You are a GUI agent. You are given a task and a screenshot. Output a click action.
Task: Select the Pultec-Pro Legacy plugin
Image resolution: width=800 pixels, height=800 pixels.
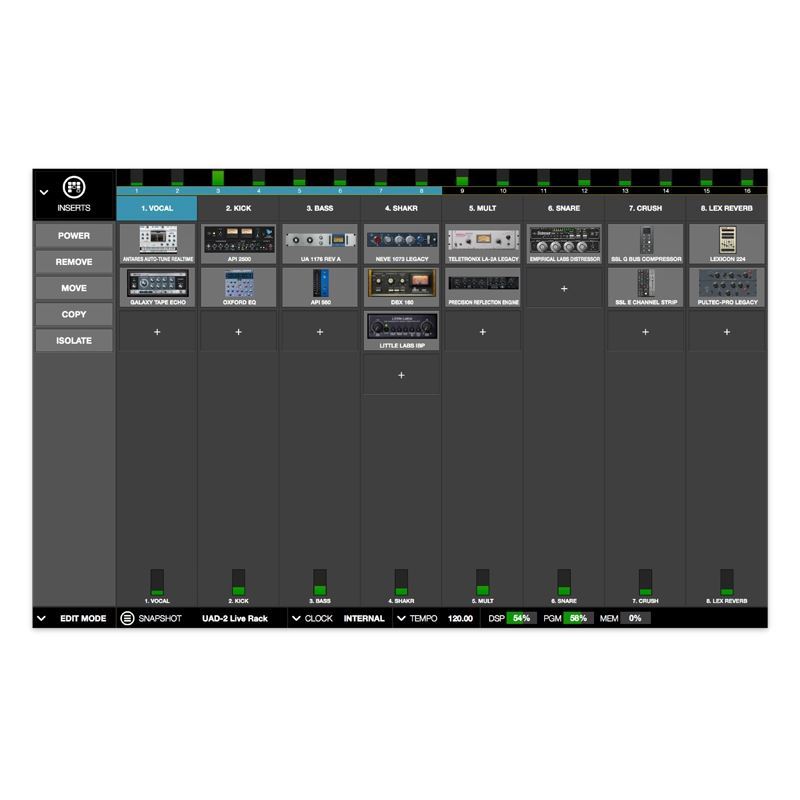click(727, 287)
